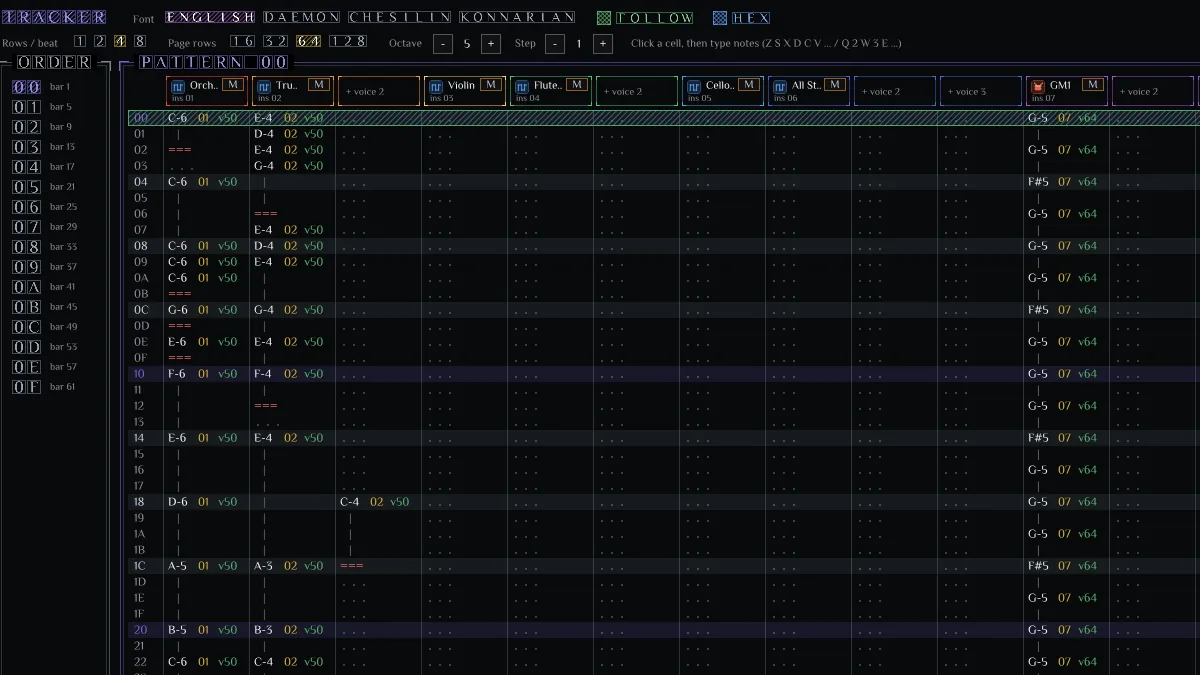Click the F#5 GM1 note in row 04
1200x675 pixels.
point(1038,182)
